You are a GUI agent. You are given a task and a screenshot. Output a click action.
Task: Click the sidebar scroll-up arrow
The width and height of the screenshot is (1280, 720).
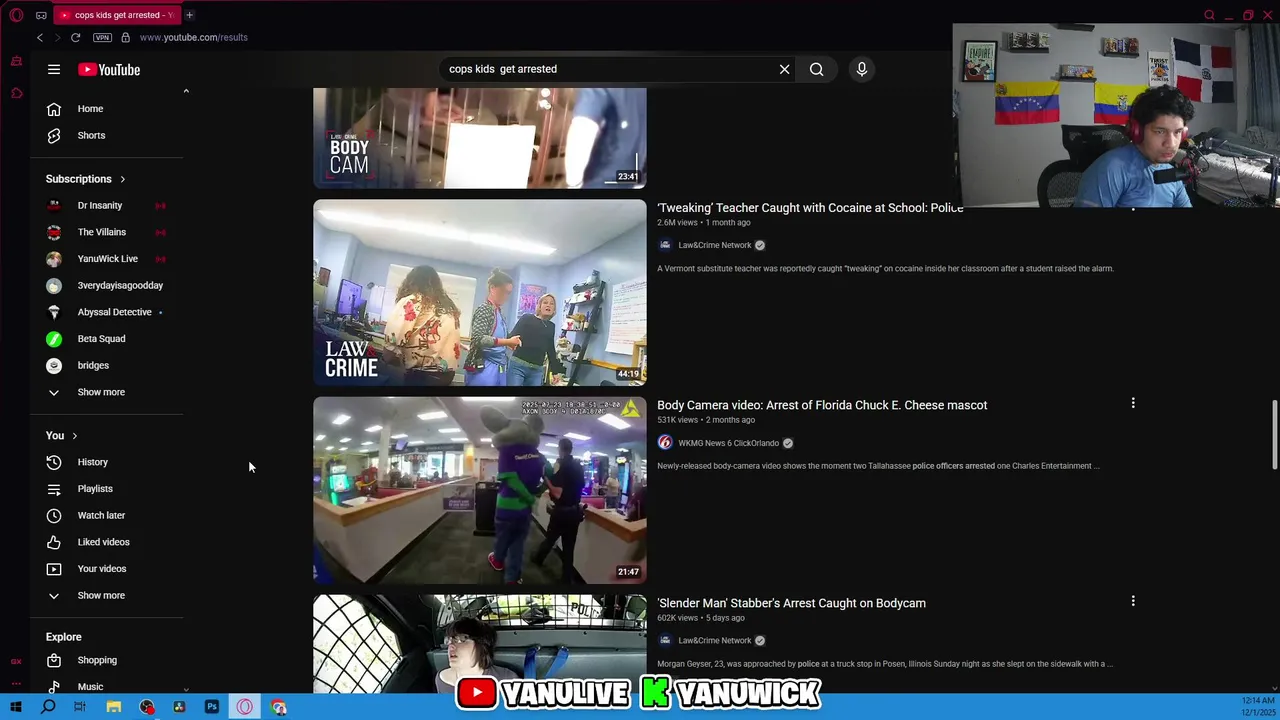point(186,91)
